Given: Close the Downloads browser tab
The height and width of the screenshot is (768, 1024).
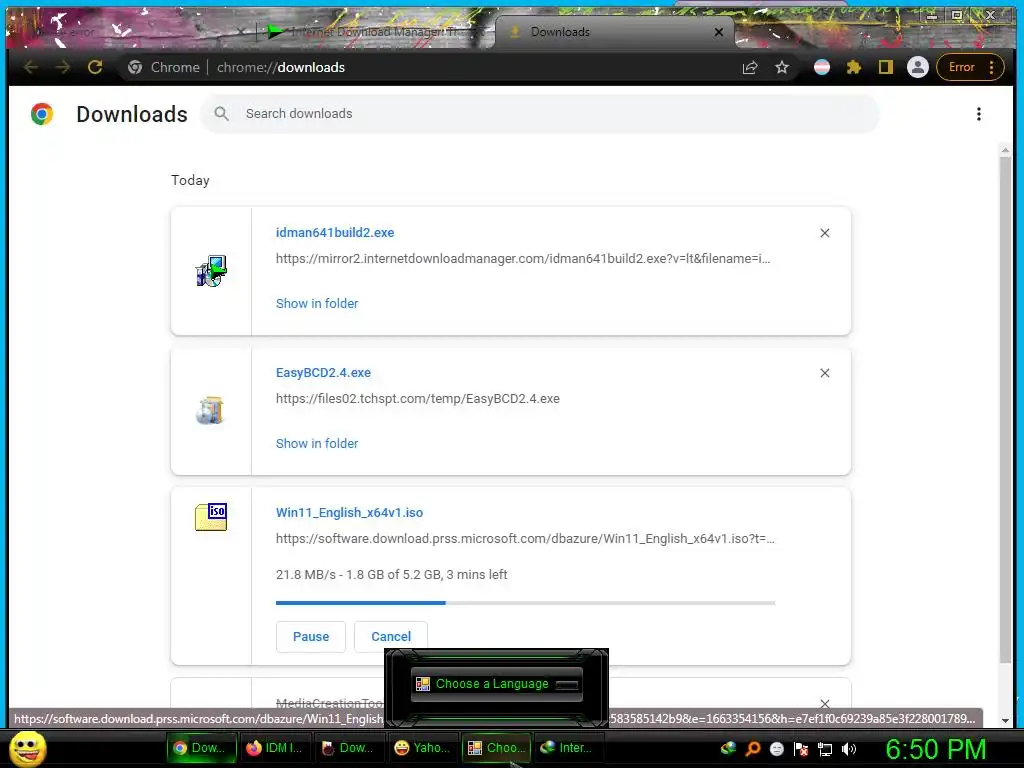Looking at the screenshot, I should click(x=719, y=31).
